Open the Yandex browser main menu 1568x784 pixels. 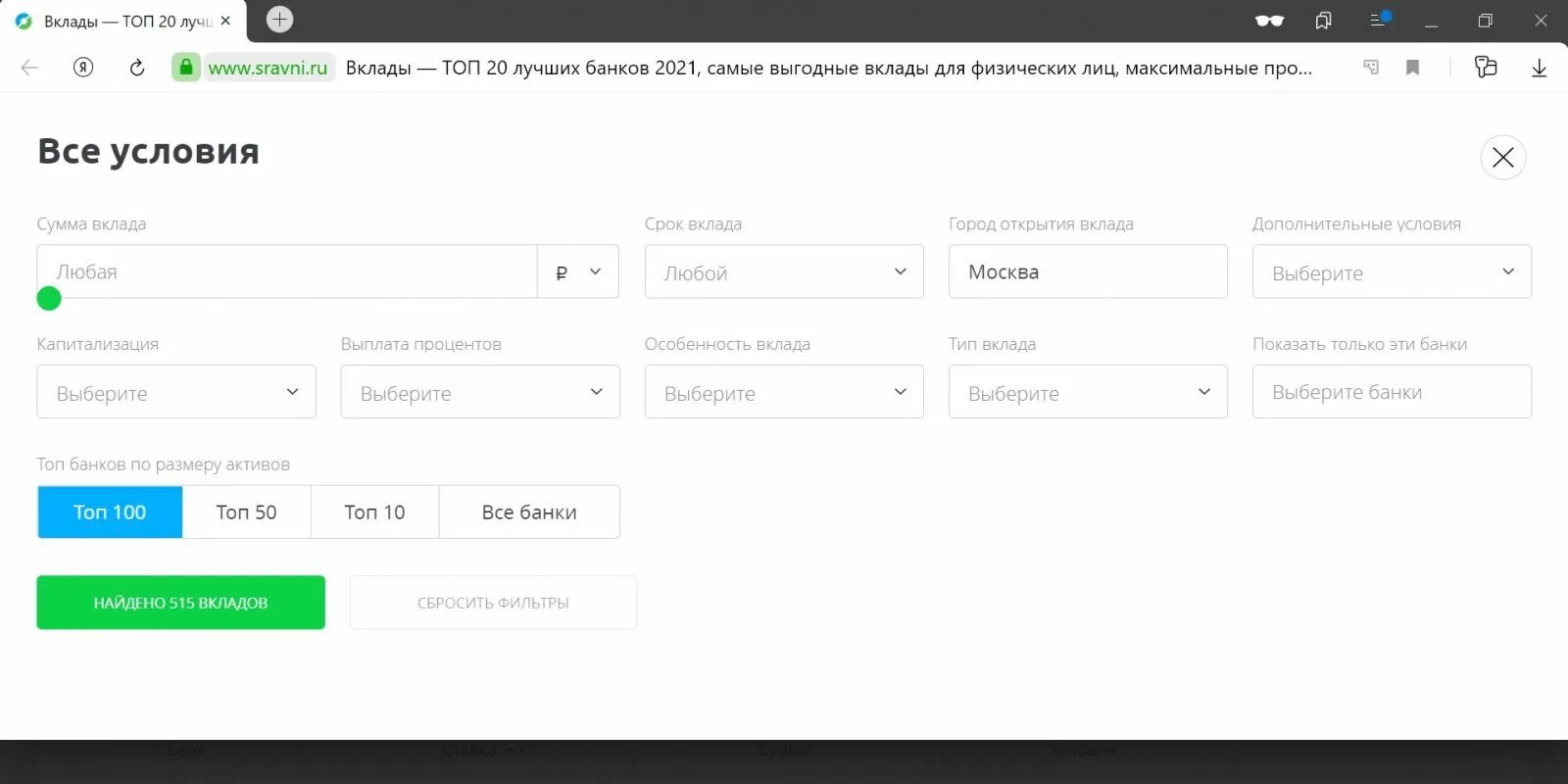pos(1379,21)
